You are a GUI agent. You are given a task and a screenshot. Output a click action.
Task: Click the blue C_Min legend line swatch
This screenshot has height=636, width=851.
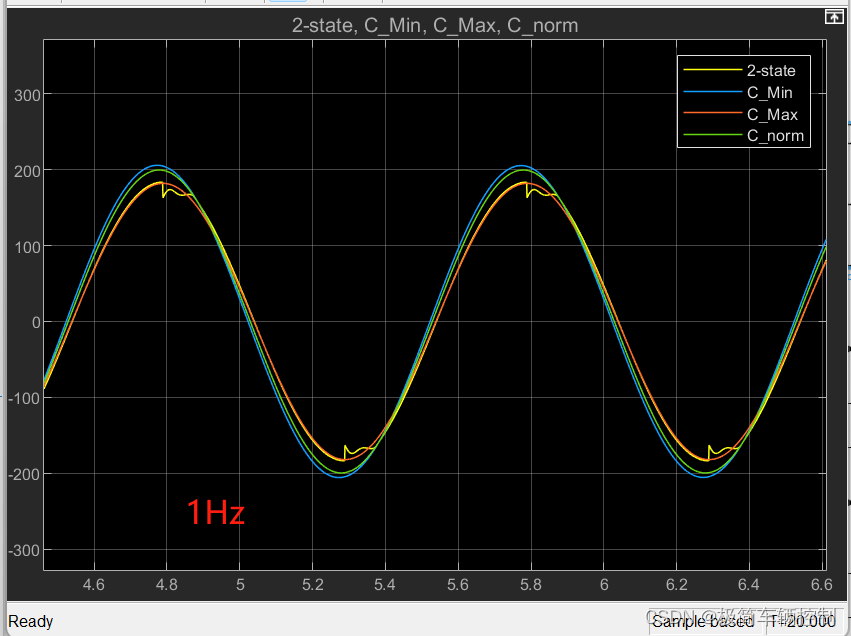coord(713,92)
